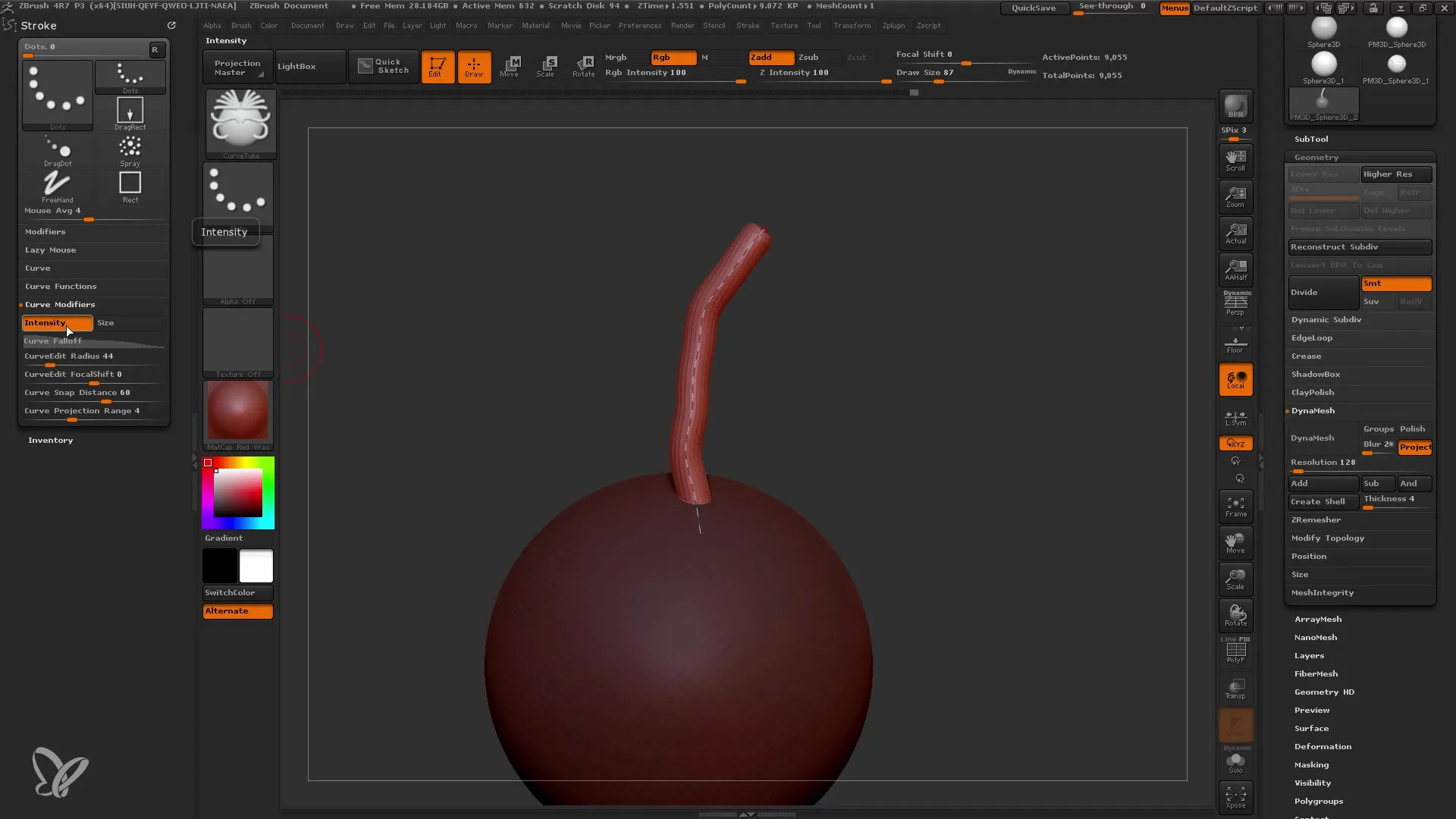Viewport: 1456px width, 819px height.
Task: Select the Local tool icon
Action: click(1235, 380)
